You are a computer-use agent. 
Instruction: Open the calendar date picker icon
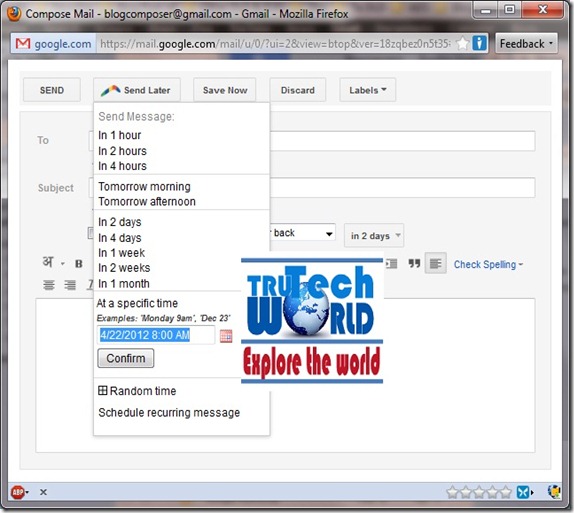point(226,336)
